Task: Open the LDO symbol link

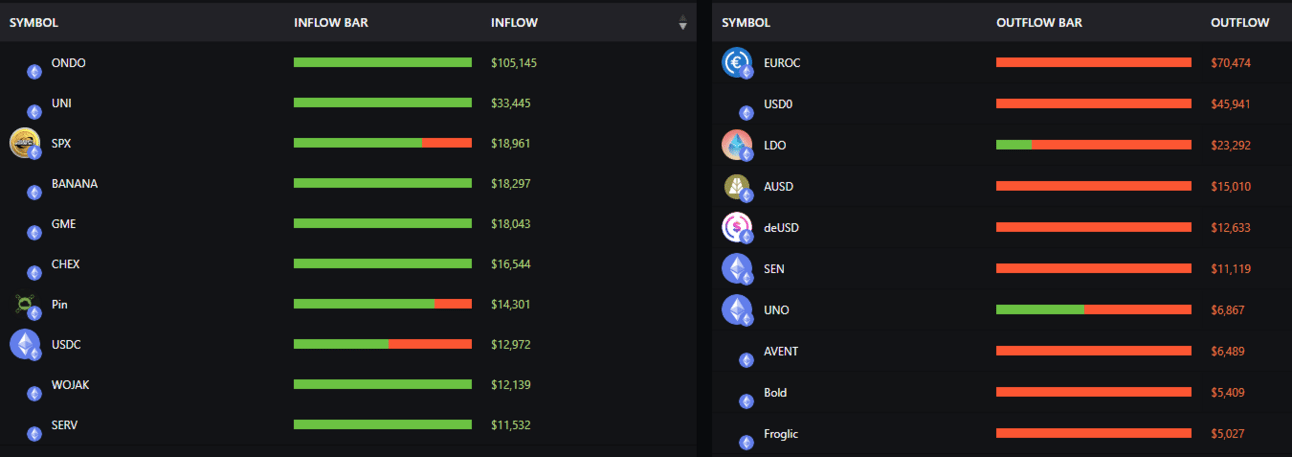Action: click(x=775, y=145)
